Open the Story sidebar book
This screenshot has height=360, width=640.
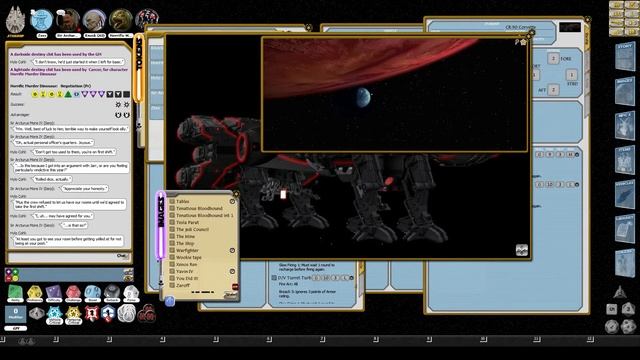coord(625,56)
